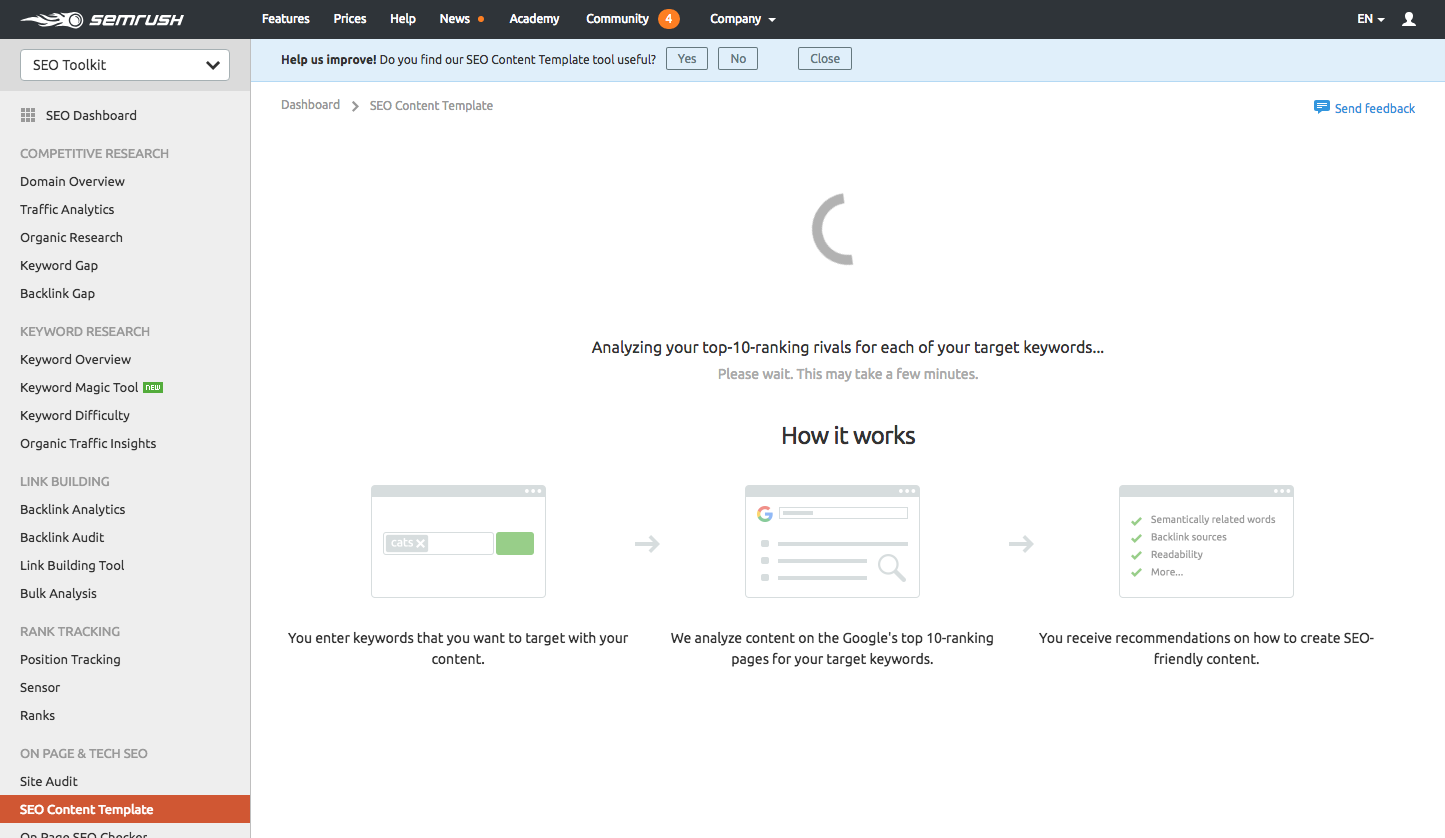The width and height of the screenshot is (1445, 838).
Task: Click the orange News notification dot
Action: click(x=481, y=19)
